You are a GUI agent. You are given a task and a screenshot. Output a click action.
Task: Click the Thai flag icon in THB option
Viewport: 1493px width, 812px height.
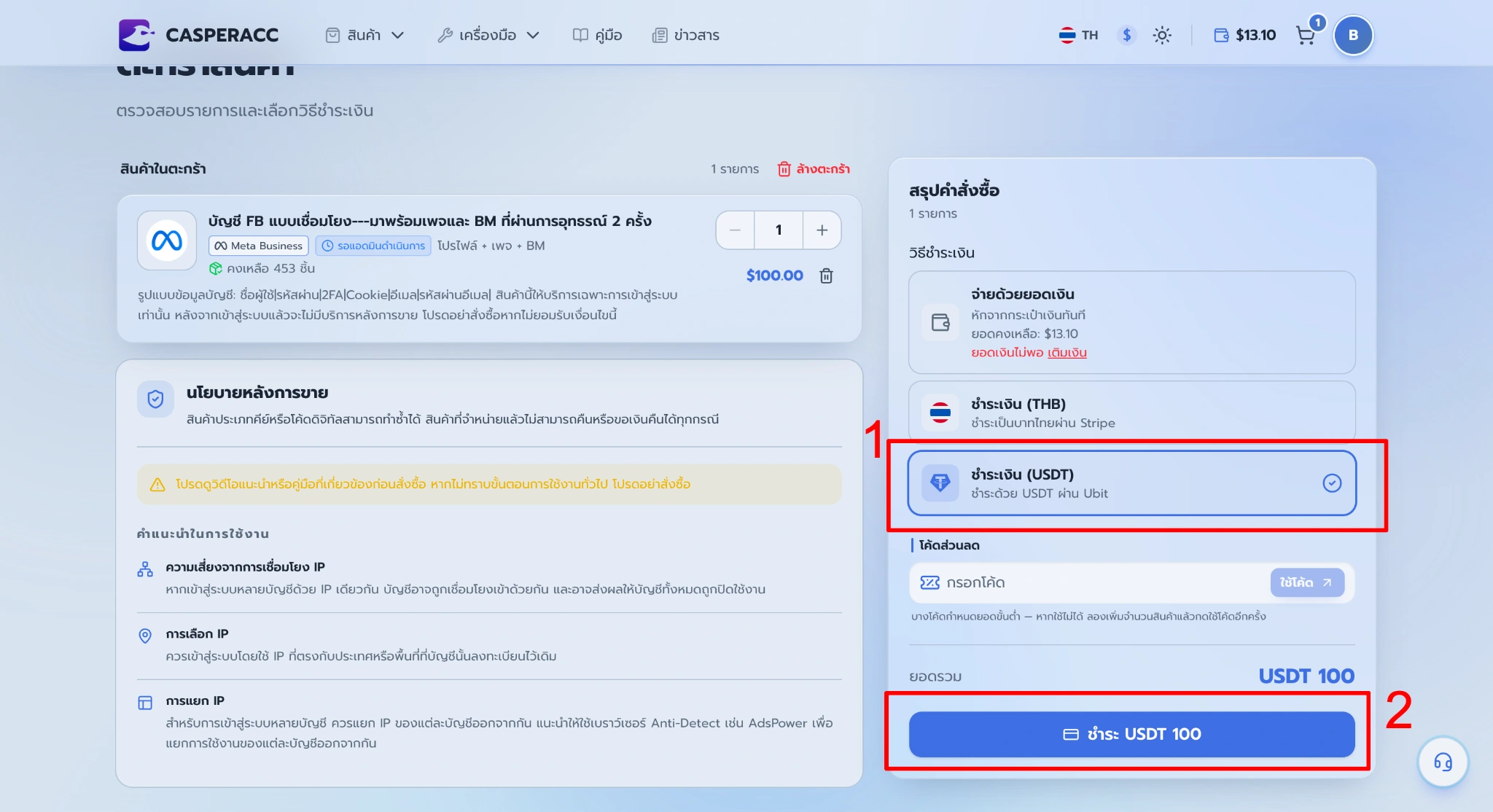(x=940, y=413)
